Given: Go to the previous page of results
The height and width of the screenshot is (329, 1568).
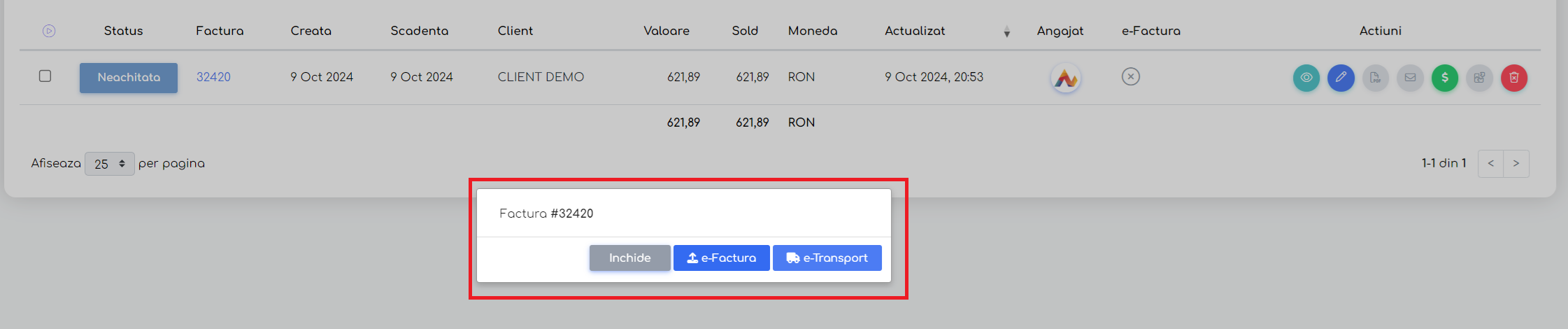Looking at the screenshot, I should coord(1490,163).
